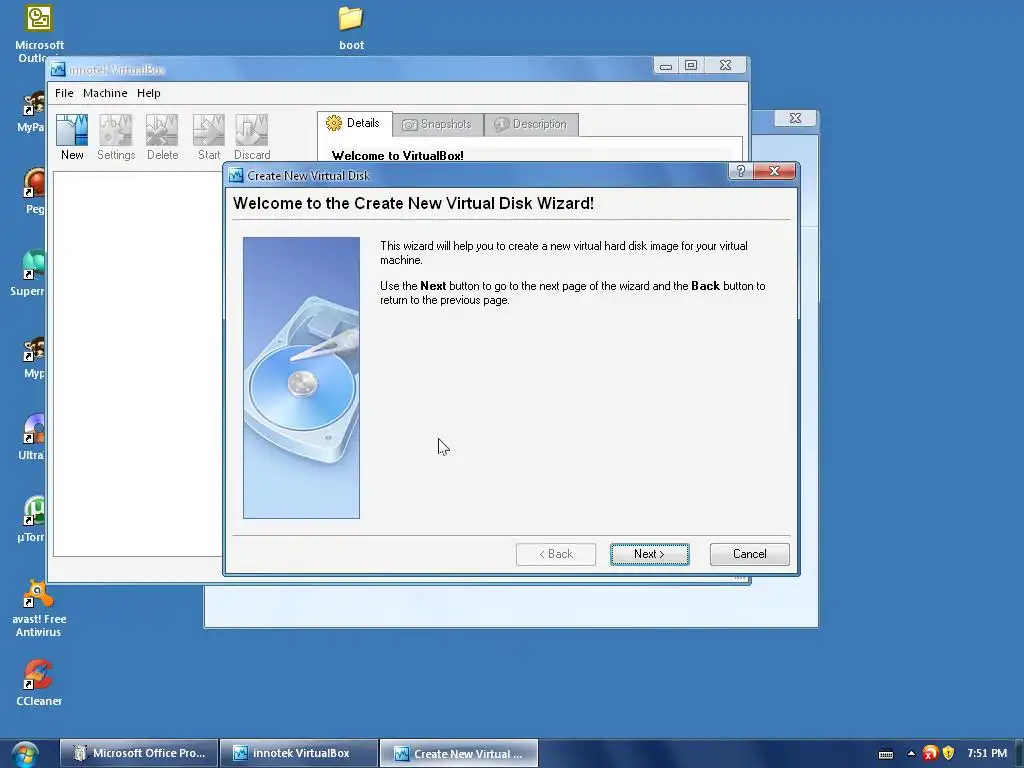Click the Delete machine toolbar icon

162,137
